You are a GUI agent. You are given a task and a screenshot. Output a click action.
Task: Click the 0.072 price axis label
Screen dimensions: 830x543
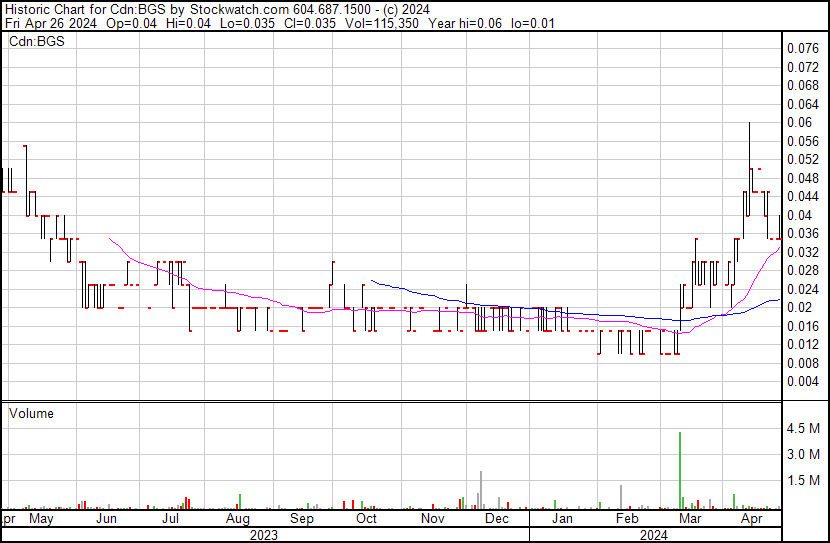click(x=803, y=67)
